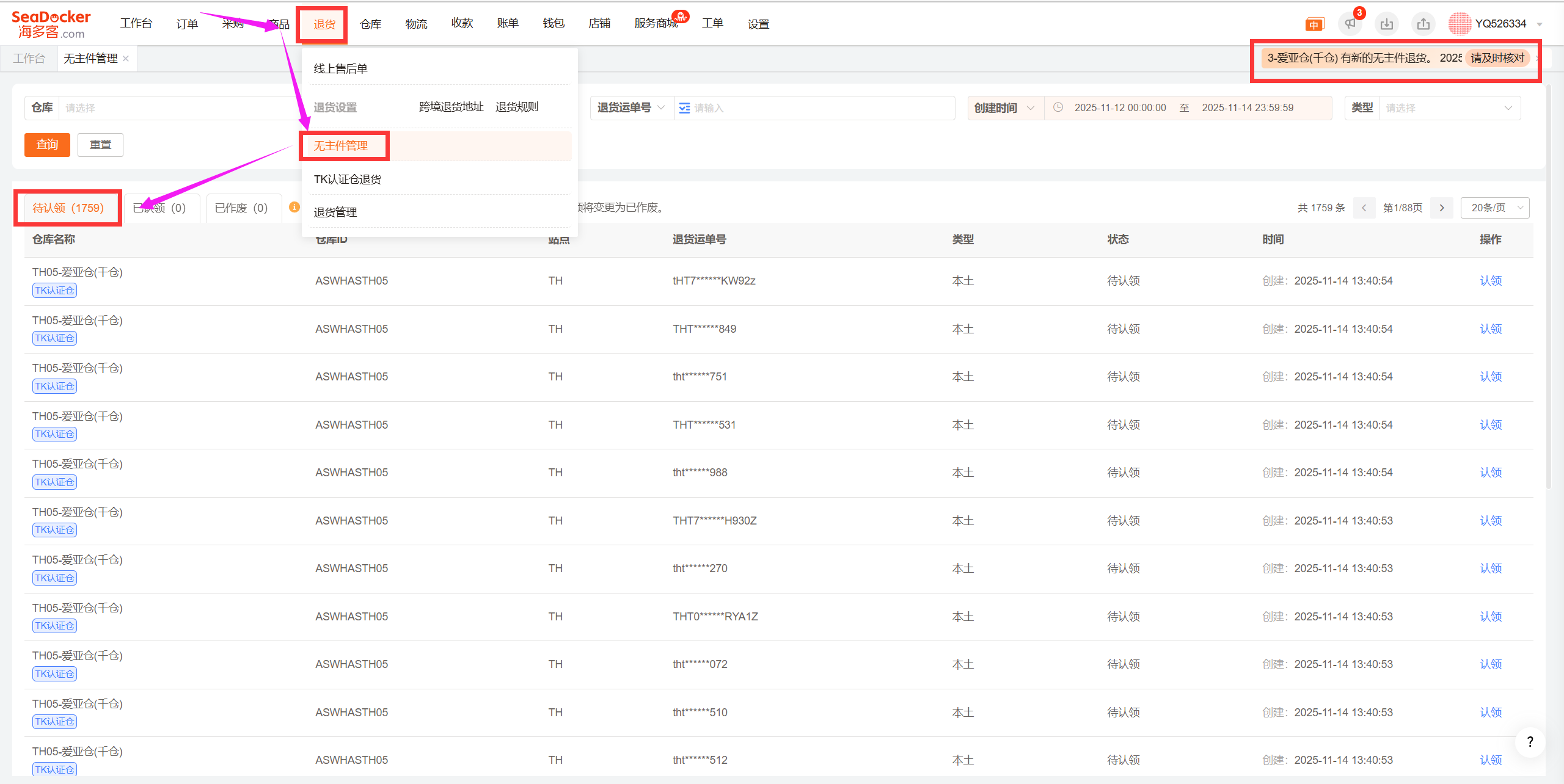
Task: Click the start date 2025-11-12 field
Action: tap(1120, 108)
